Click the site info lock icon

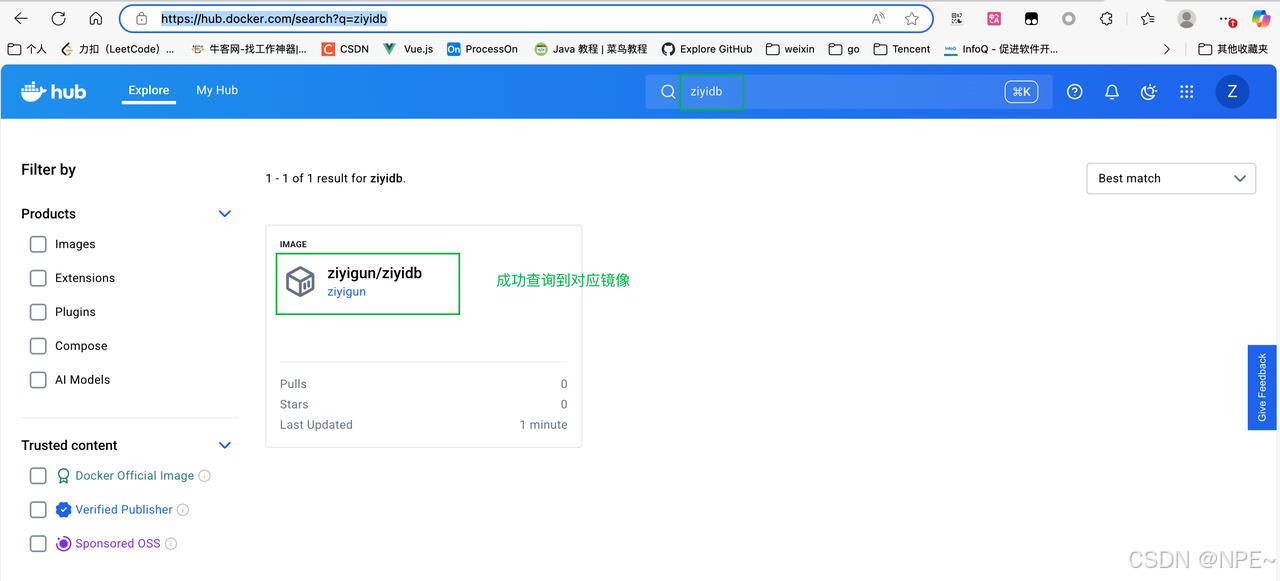tap(141, 18)
